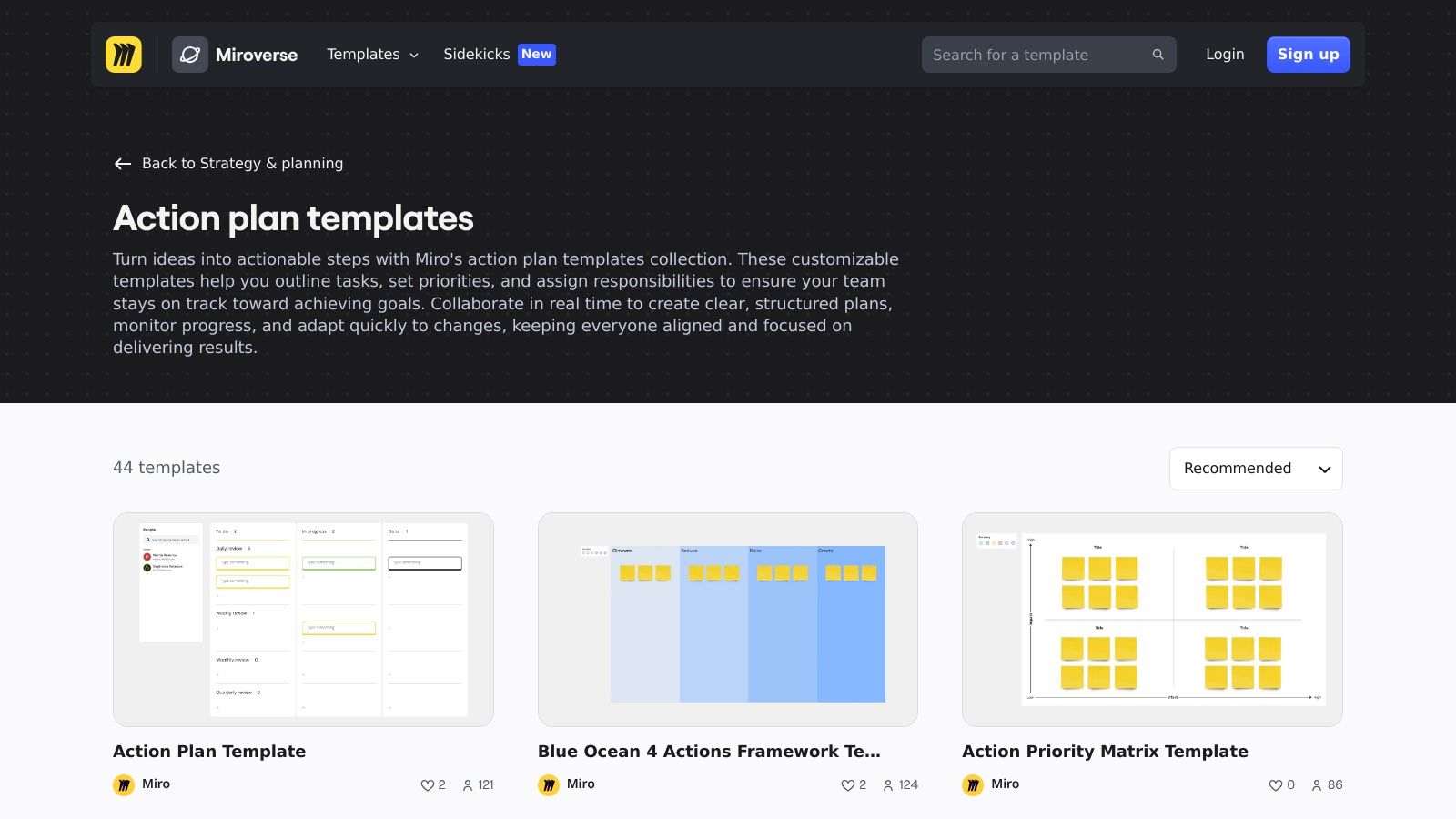Go to Miroverse home link

[256, 55]
